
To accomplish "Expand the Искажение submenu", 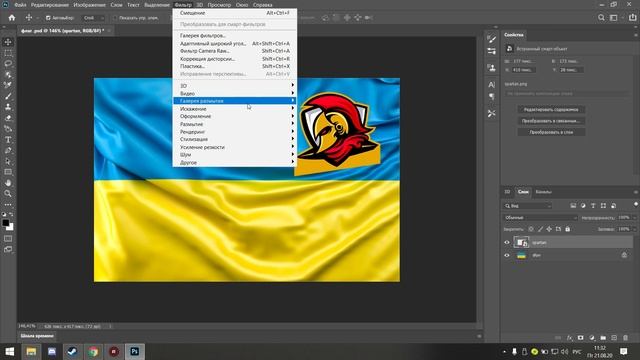I will pos(235,109).
